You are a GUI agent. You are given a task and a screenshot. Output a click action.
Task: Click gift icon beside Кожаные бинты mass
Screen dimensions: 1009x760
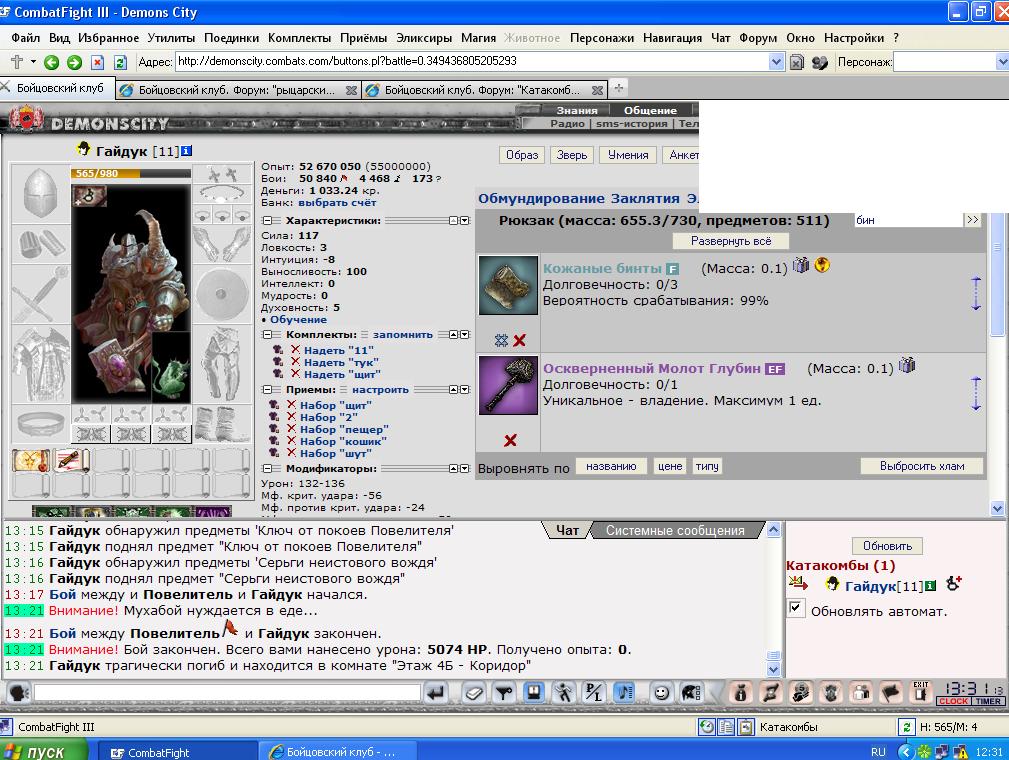pos(801,264)
